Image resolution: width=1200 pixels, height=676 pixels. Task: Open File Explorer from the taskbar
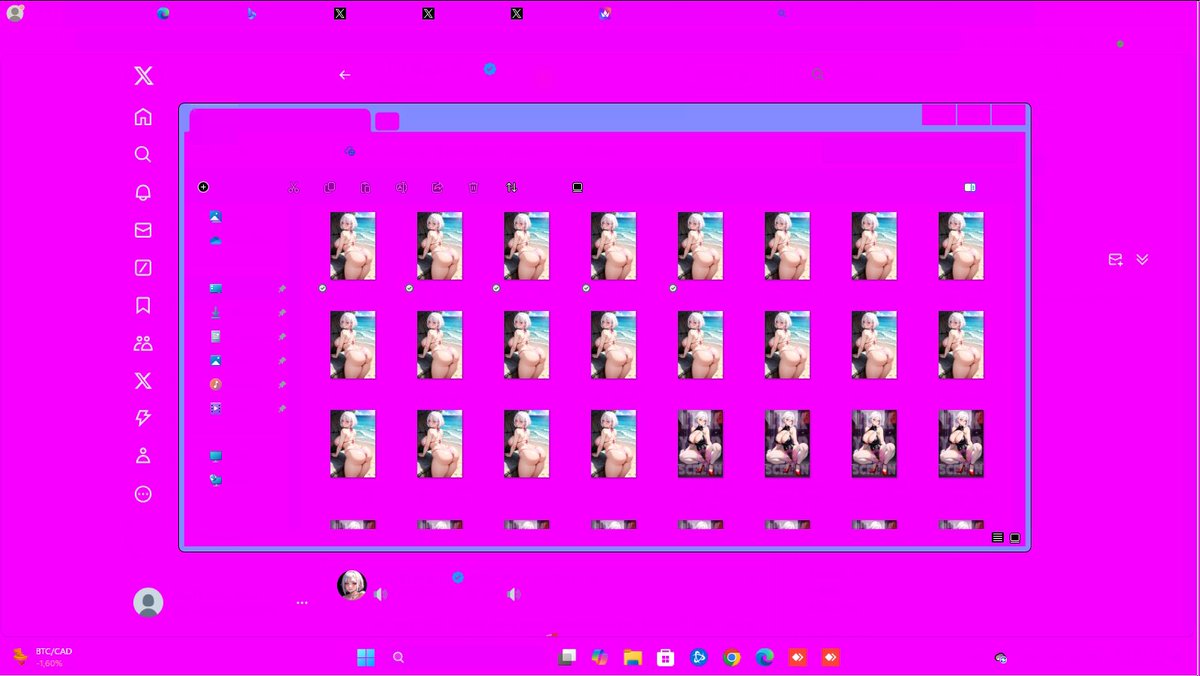[632, 657]
